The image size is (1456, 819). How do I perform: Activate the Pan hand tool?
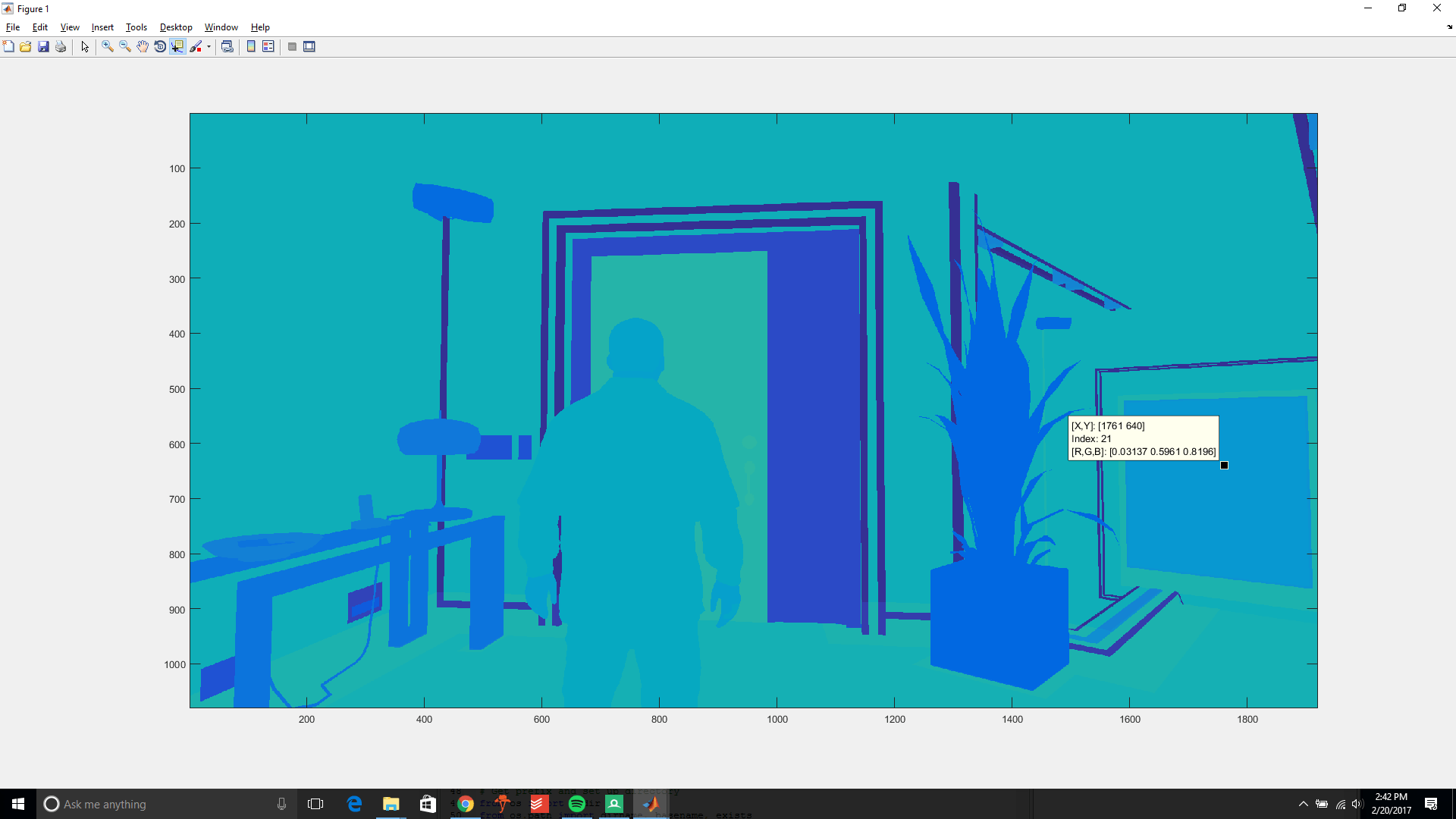[x=142, y=46]
